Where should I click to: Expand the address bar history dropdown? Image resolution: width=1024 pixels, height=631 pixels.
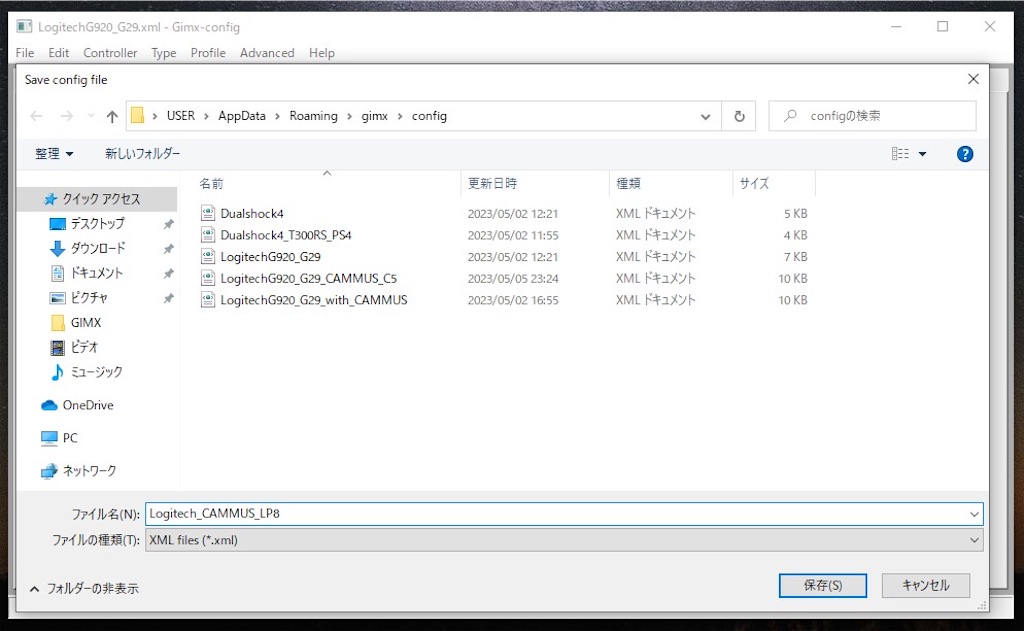click(705, 117)
